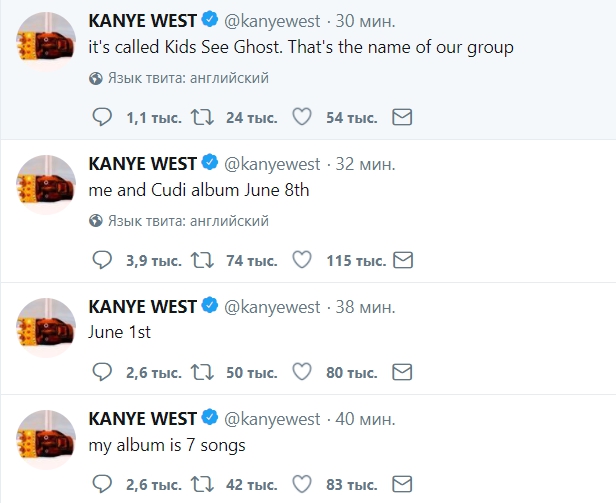The image size is (616, 503).
Task: Open @kanyewest handle on the June 1st tweet
Action: tap(272, 306)
